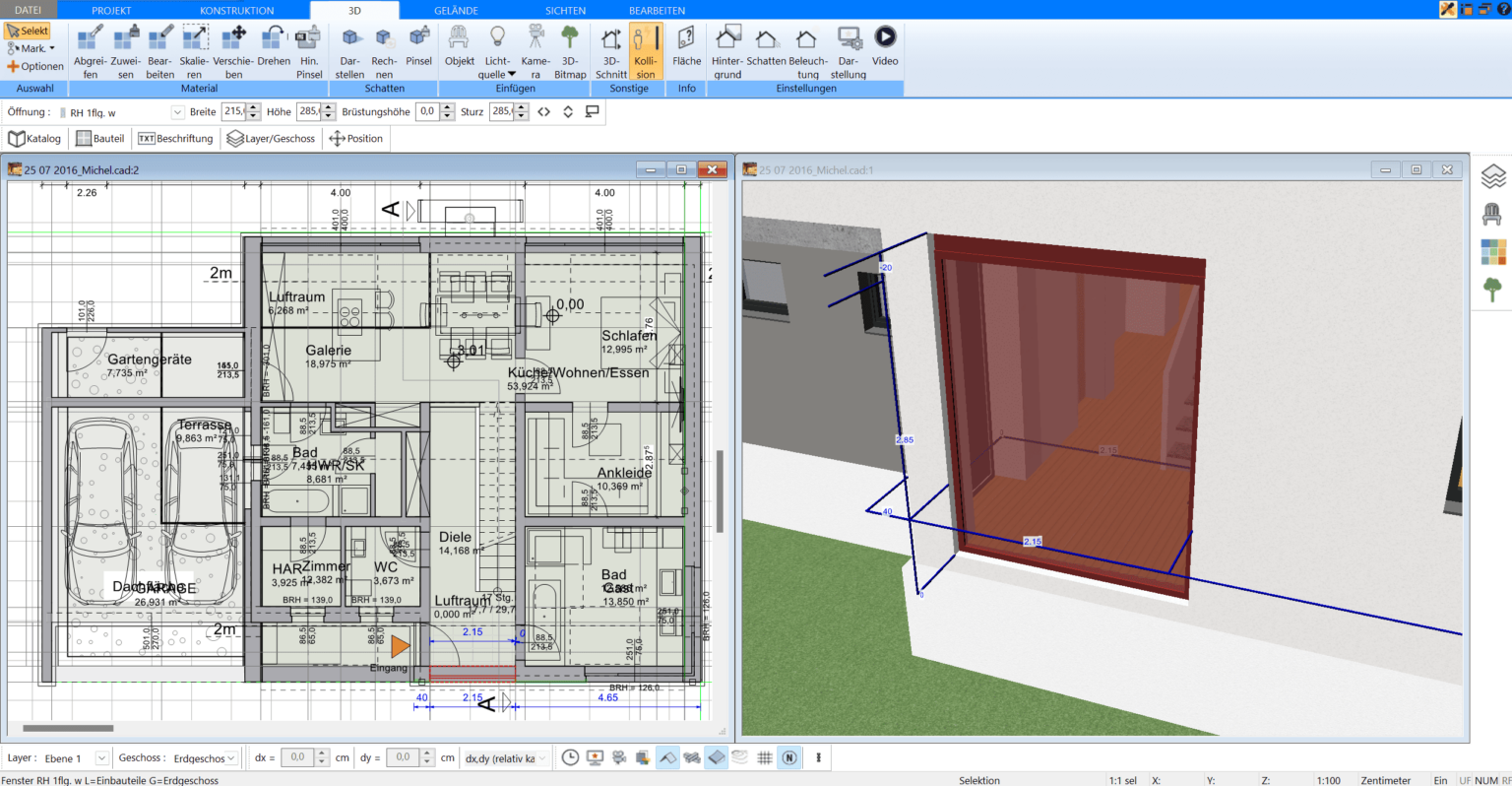Start the Video tool

(885, 45)
